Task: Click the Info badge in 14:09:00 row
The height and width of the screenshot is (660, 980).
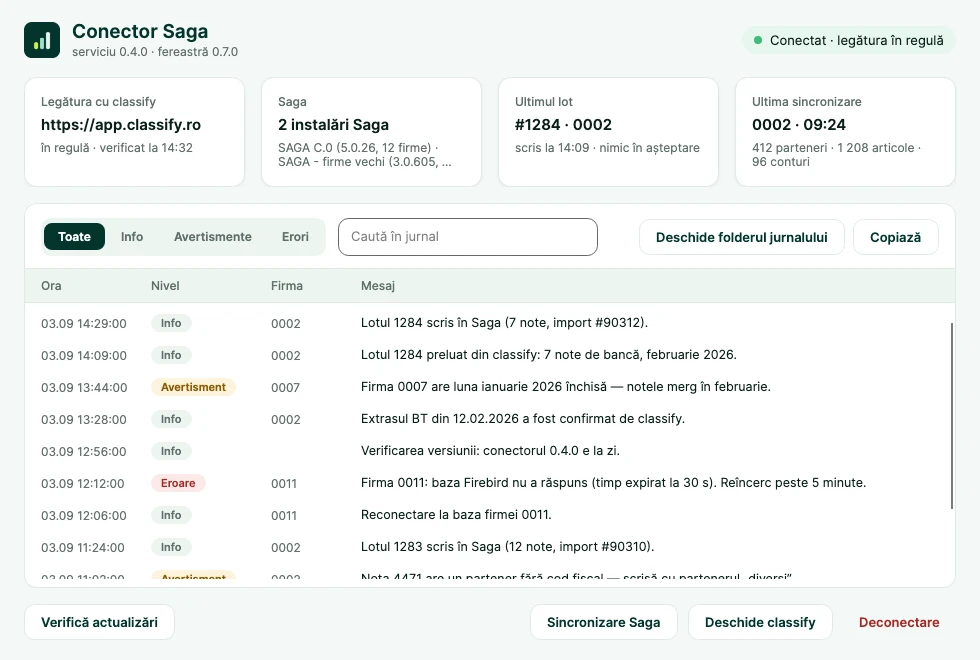Action: click(x=171, y=355)
